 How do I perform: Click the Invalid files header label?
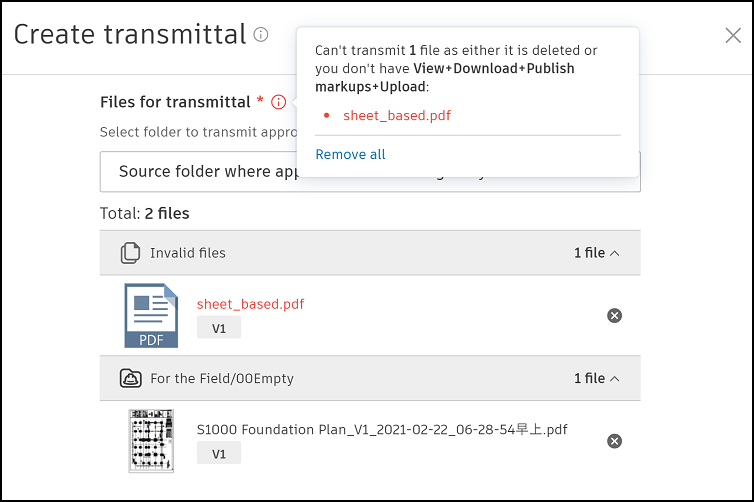[188, 253]
